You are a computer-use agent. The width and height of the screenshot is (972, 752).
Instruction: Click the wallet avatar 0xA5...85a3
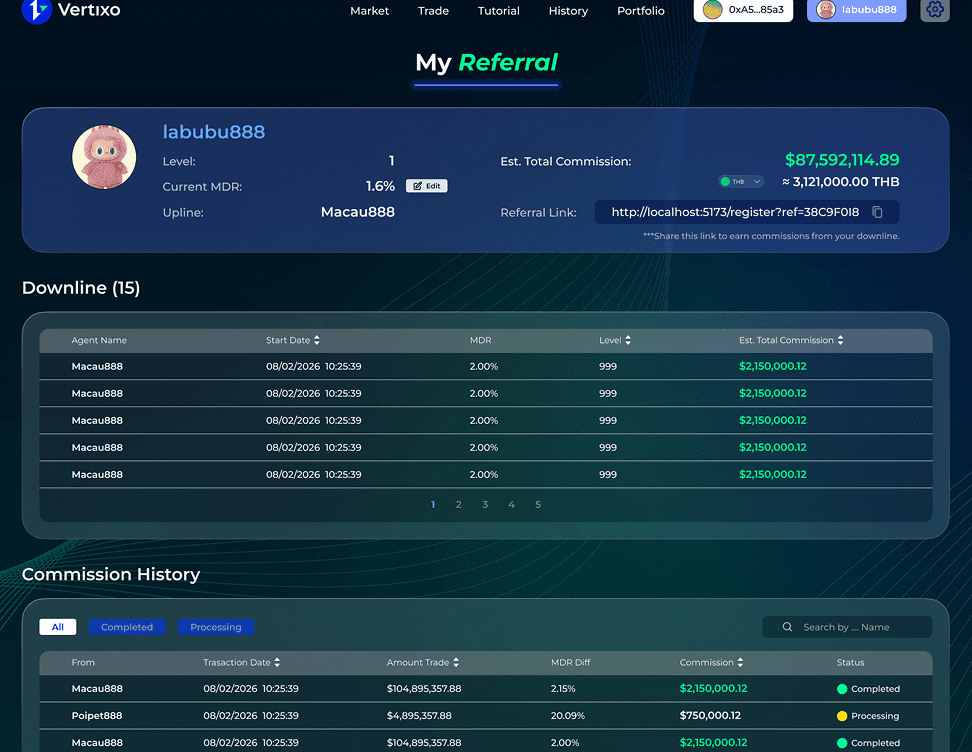712,10
